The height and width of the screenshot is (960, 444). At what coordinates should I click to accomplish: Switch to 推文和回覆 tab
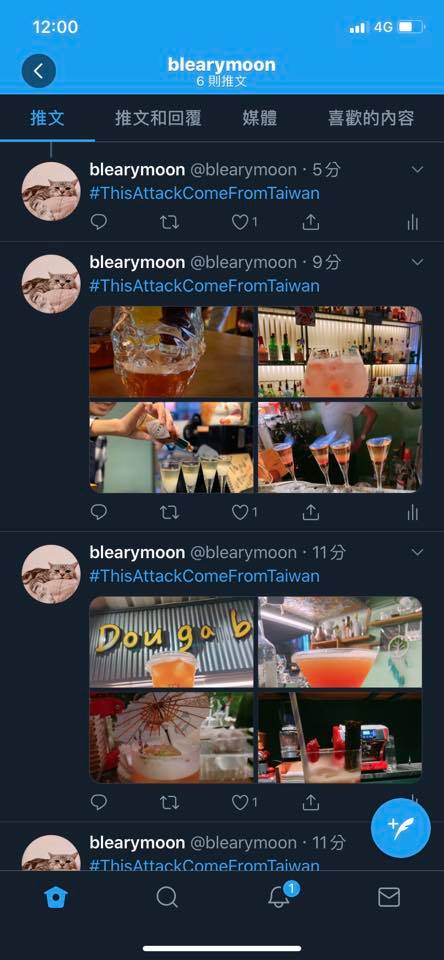click(158, 118)
